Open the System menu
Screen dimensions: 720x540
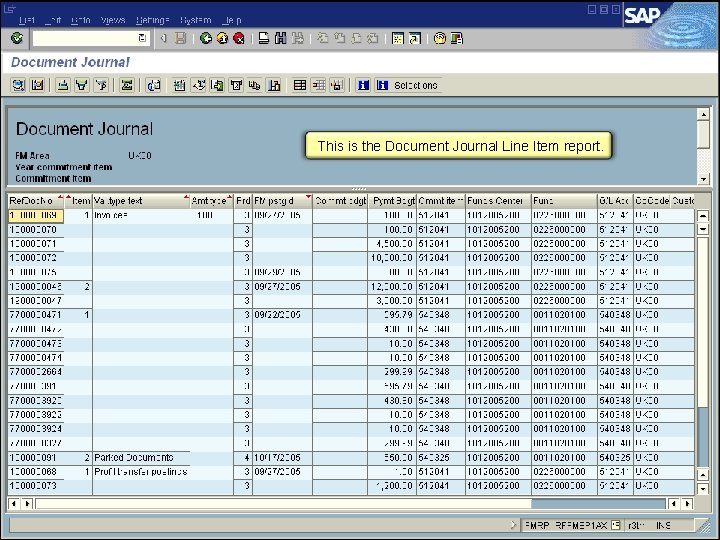click(x=196, y=20)
